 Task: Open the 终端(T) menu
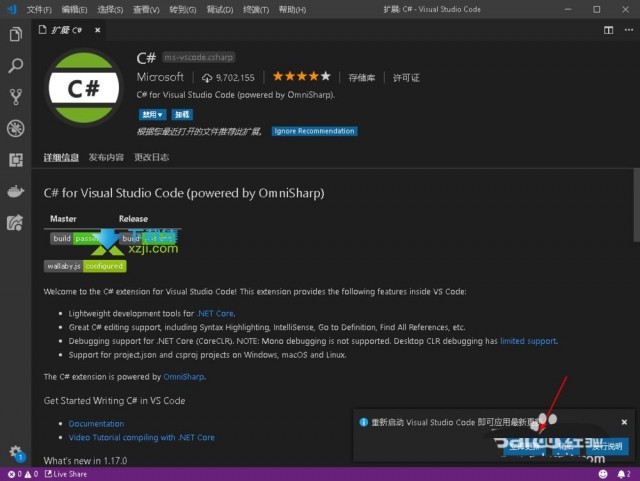pyautogui.click(x=256, y=9)
